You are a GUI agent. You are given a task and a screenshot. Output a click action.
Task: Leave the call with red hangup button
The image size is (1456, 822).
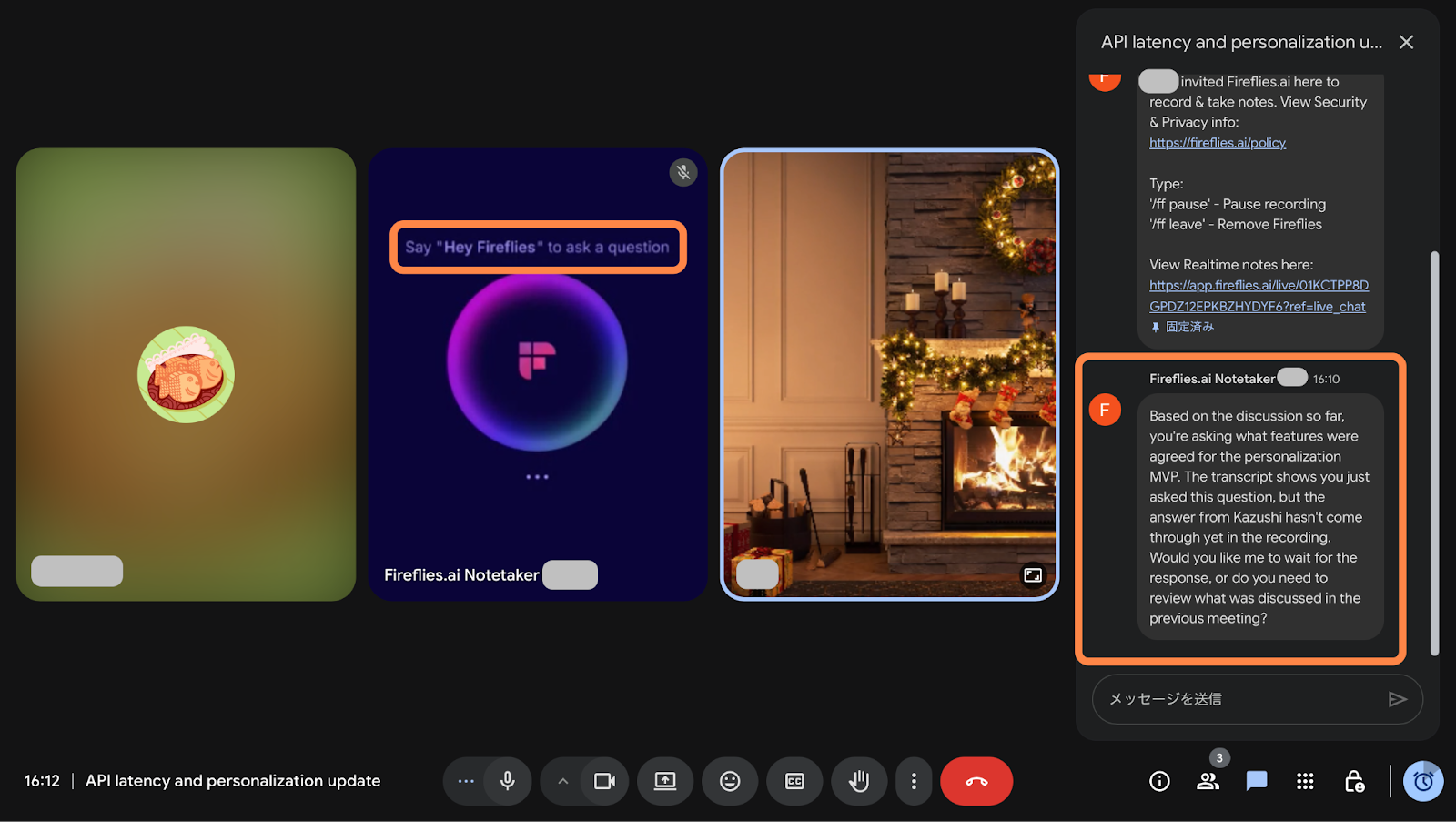[x=976, y=781]
